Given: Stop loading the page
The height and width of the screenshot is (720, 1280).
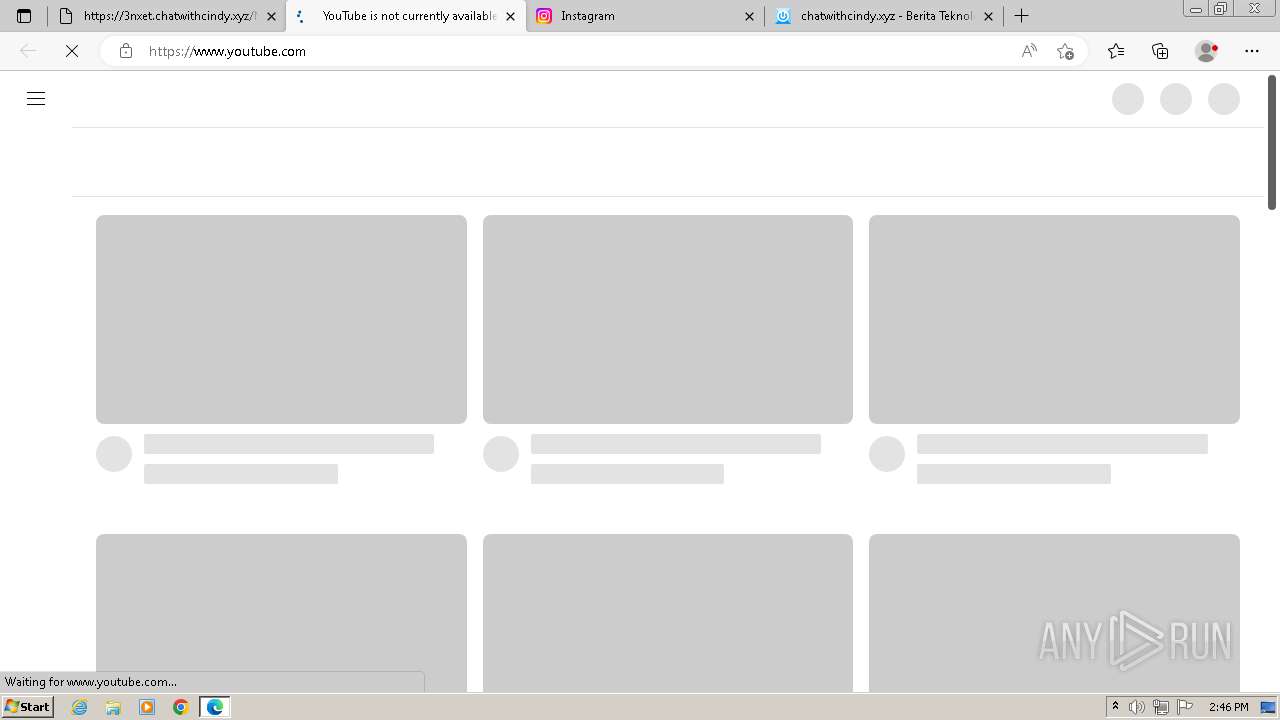Looking at the screenshot, I should [x=72, y=51].
